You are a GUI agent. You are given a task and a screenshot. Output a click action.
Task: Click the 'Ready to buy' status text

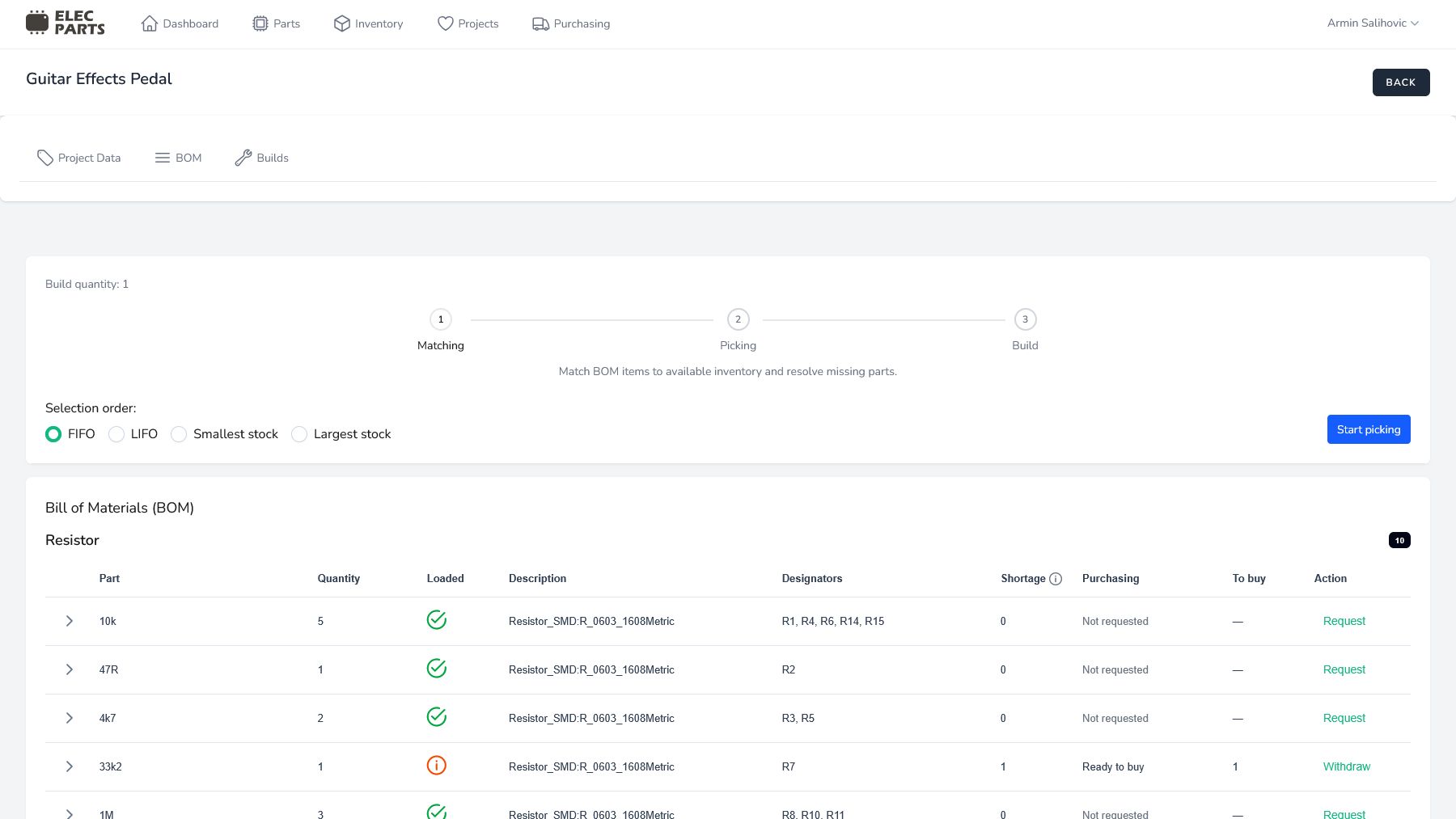1113,766
